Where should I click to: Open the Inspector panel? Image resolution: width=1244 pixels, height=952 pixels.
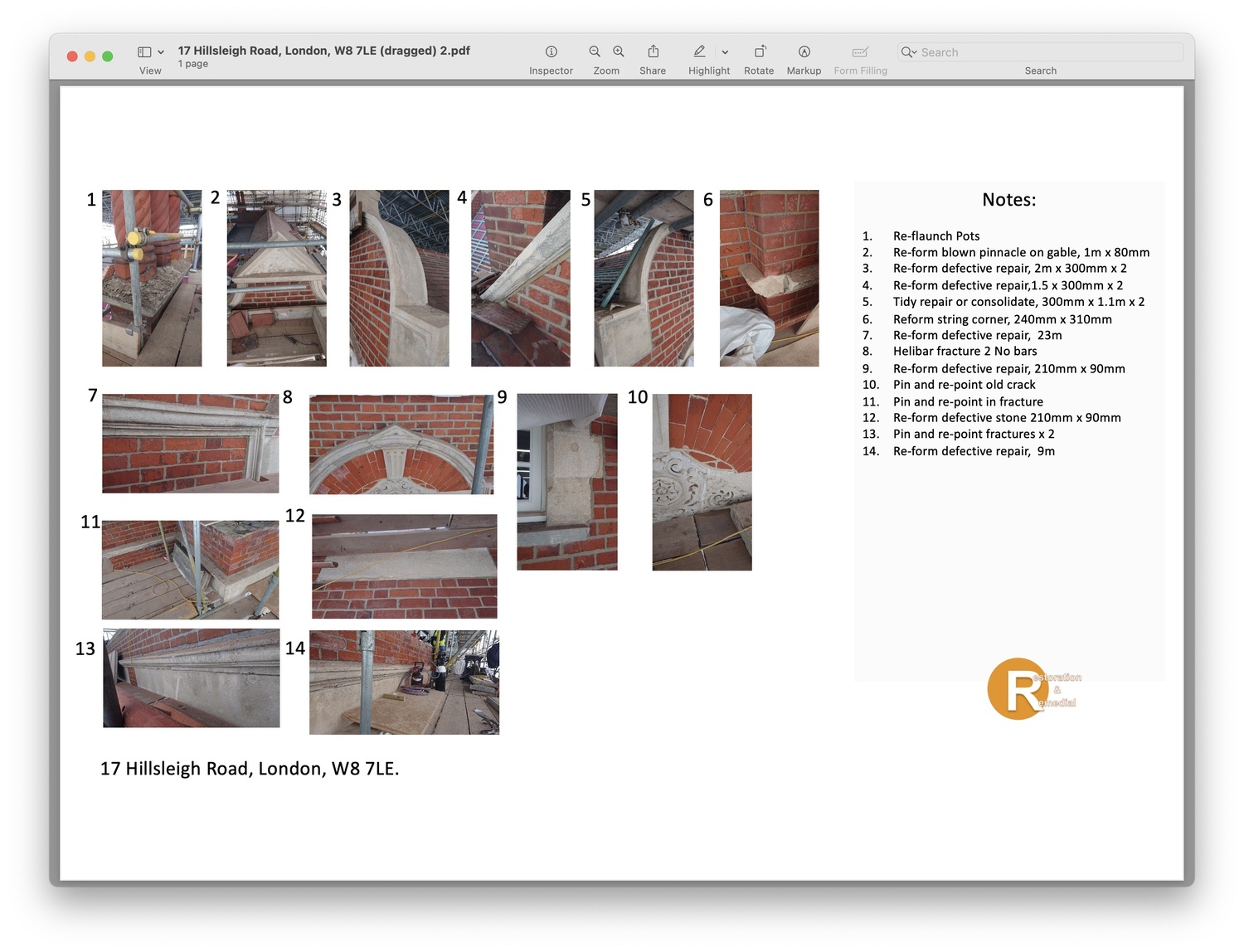(x=551, y=51)
